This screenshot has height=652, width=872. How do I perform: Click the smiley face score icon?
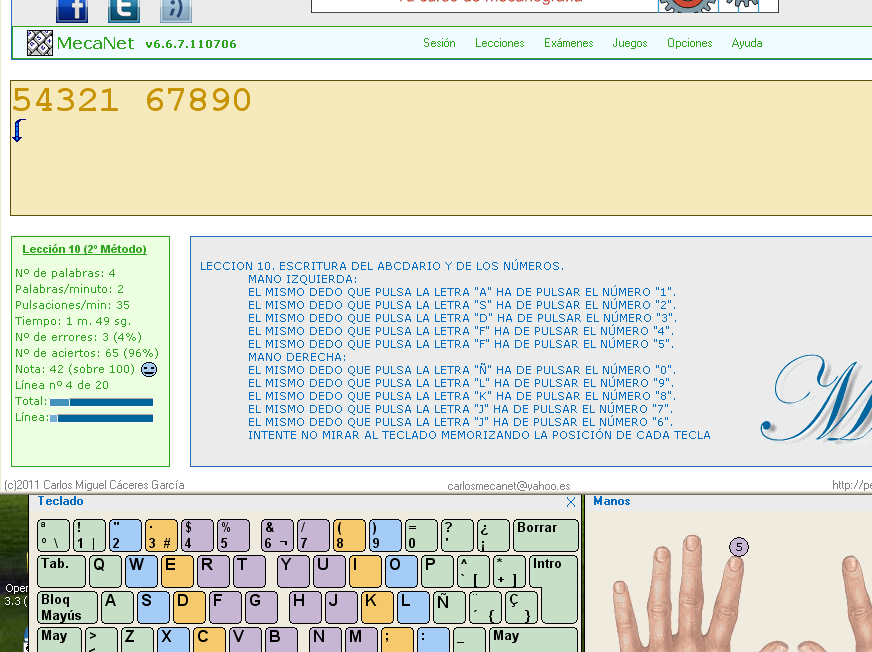(x=149, y=369)
